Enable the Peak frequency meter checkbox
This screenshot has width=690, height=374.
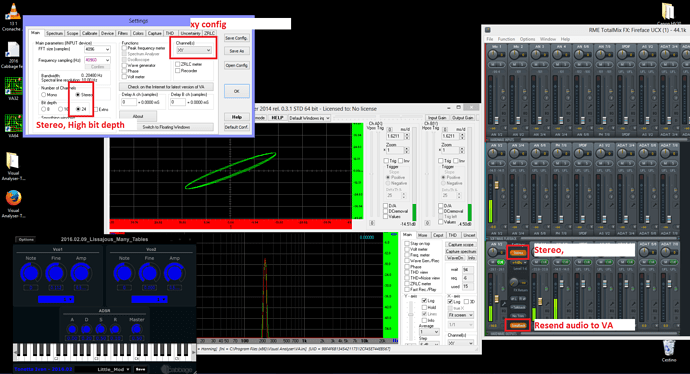125,48
